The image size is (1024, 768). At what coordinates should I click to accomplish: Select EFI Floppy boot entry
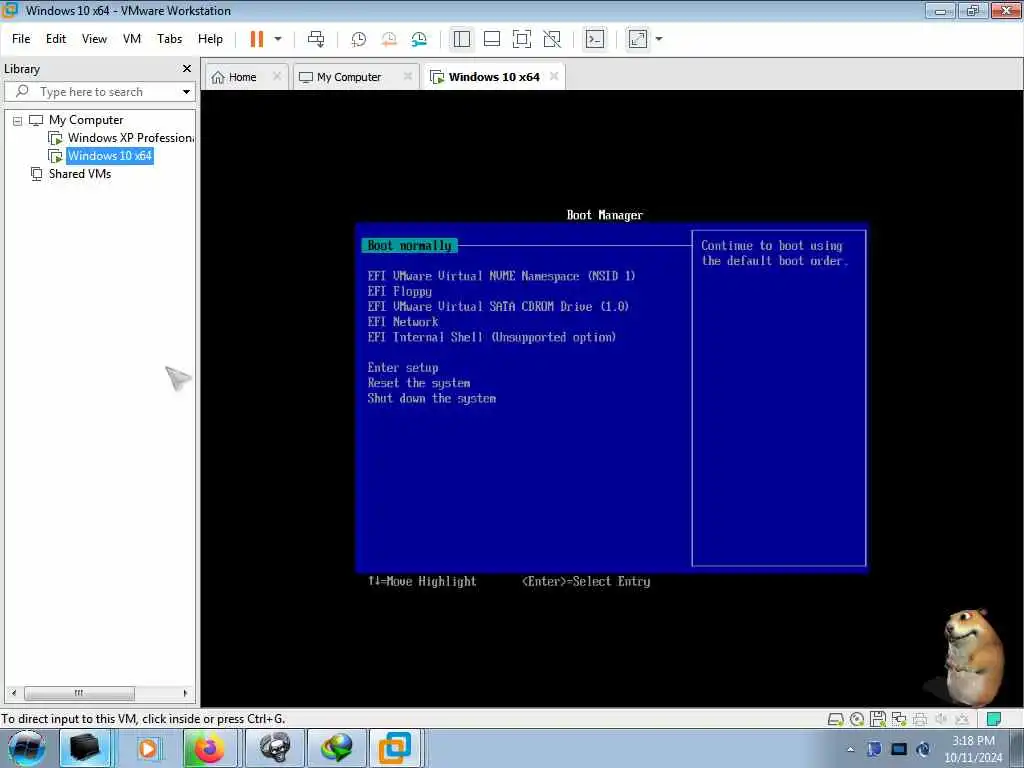click(400, 291)
